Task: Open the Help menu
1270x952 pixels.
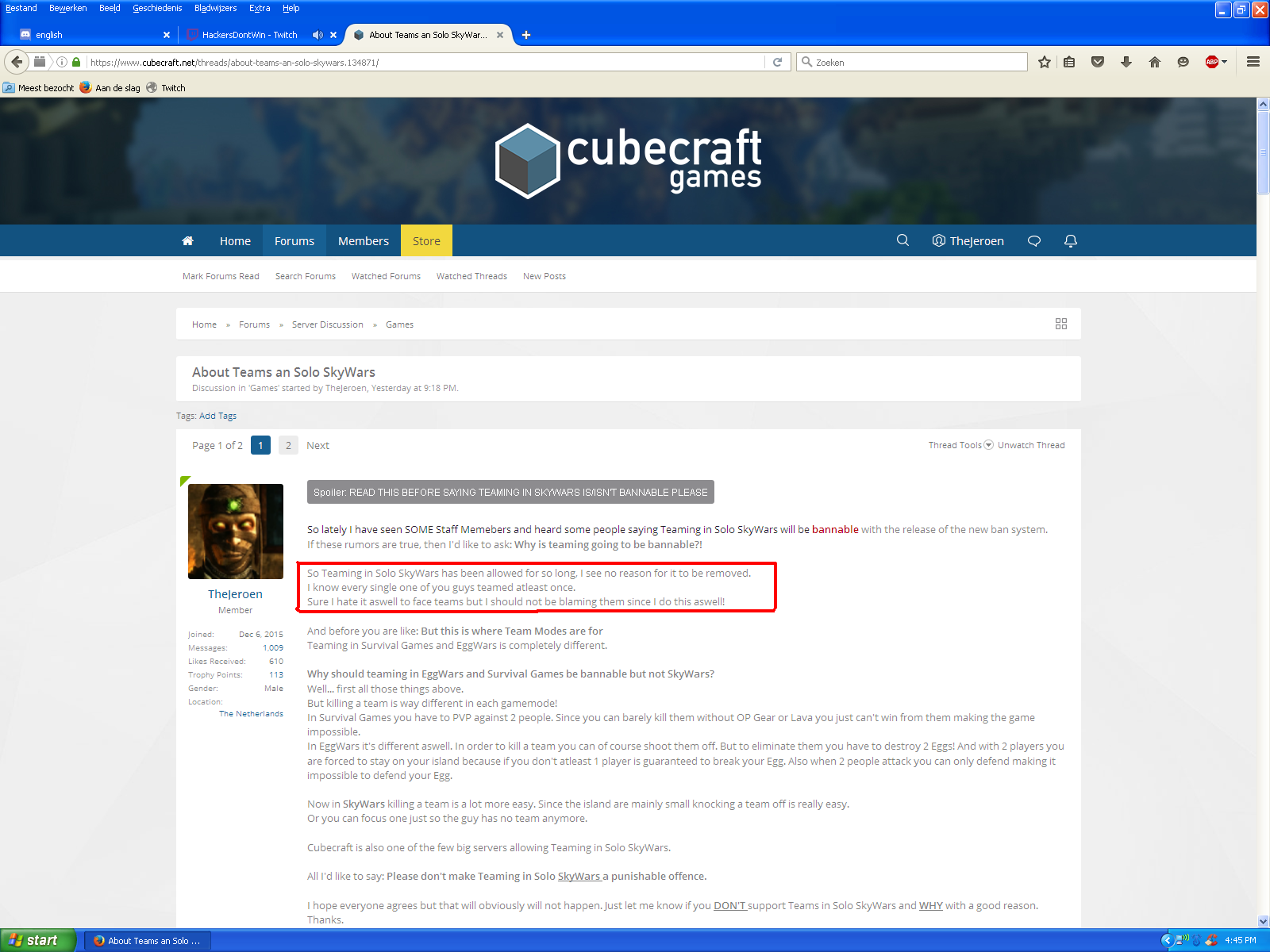Action: [x=291, y=8]
